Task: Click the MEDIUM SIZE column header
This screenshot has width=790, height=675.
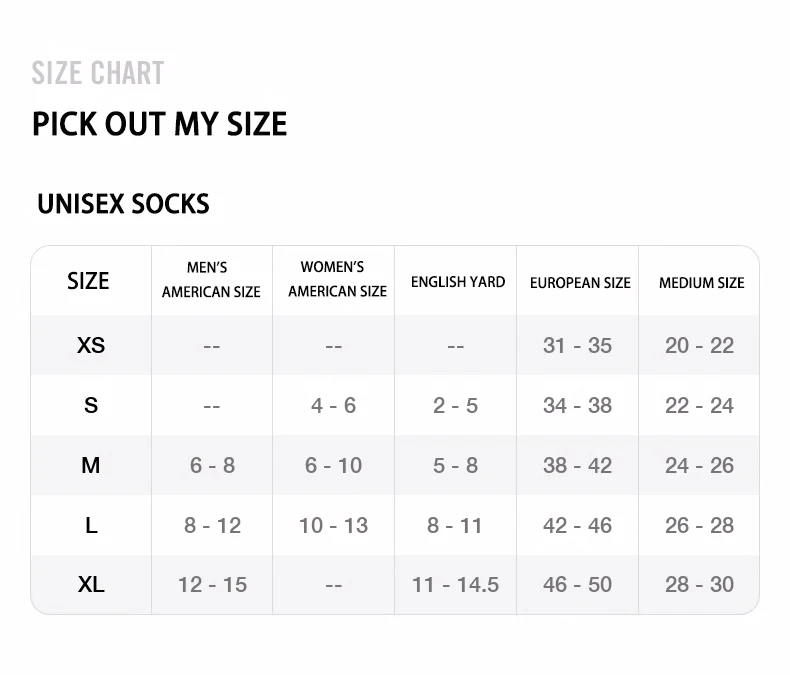Action: coord(701,283)
